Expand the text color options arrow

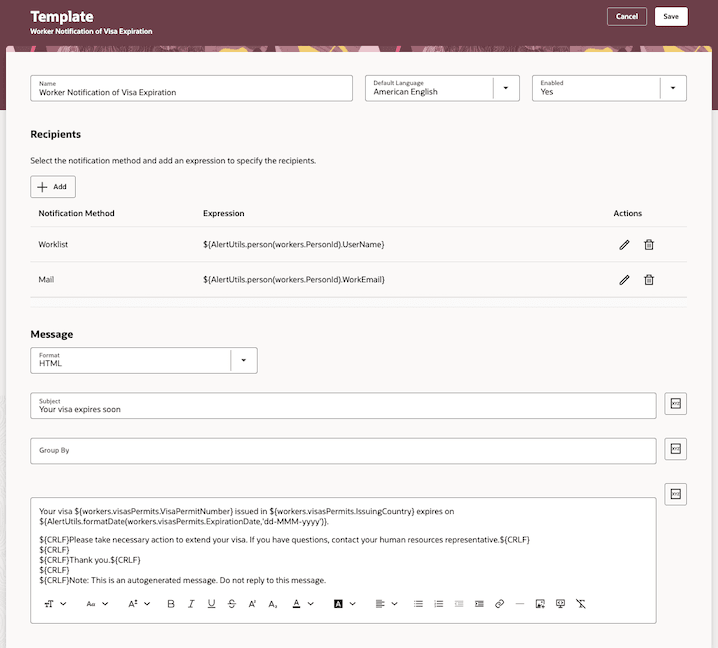(310, 604)
